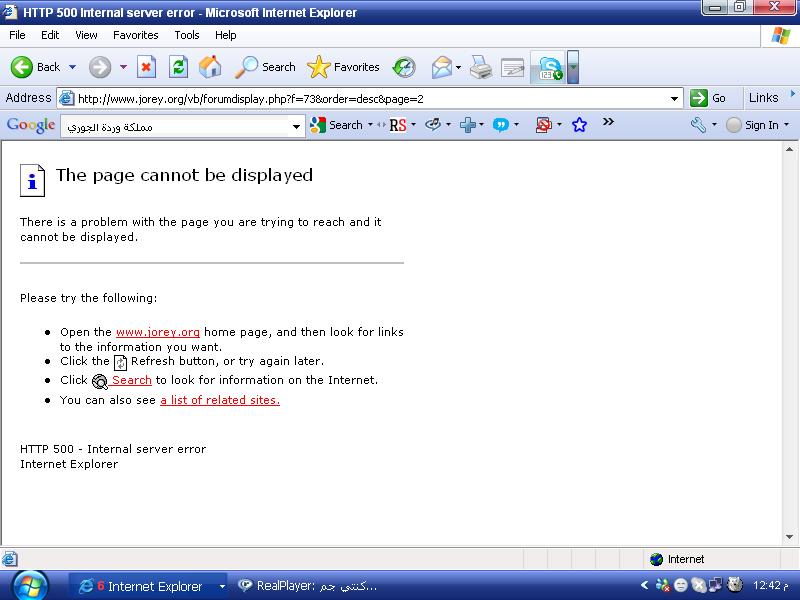Click the Refresh page icon

click(178, 67)
